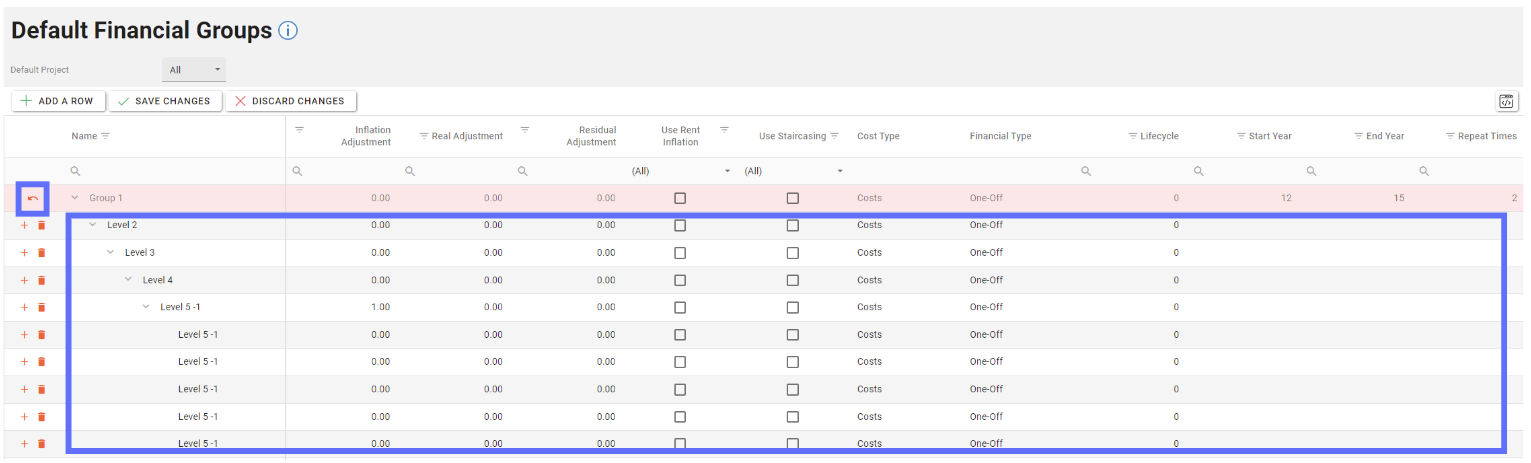Click the trash icon on Level 4 row
1531x463 pixels.
click(42, 280)
